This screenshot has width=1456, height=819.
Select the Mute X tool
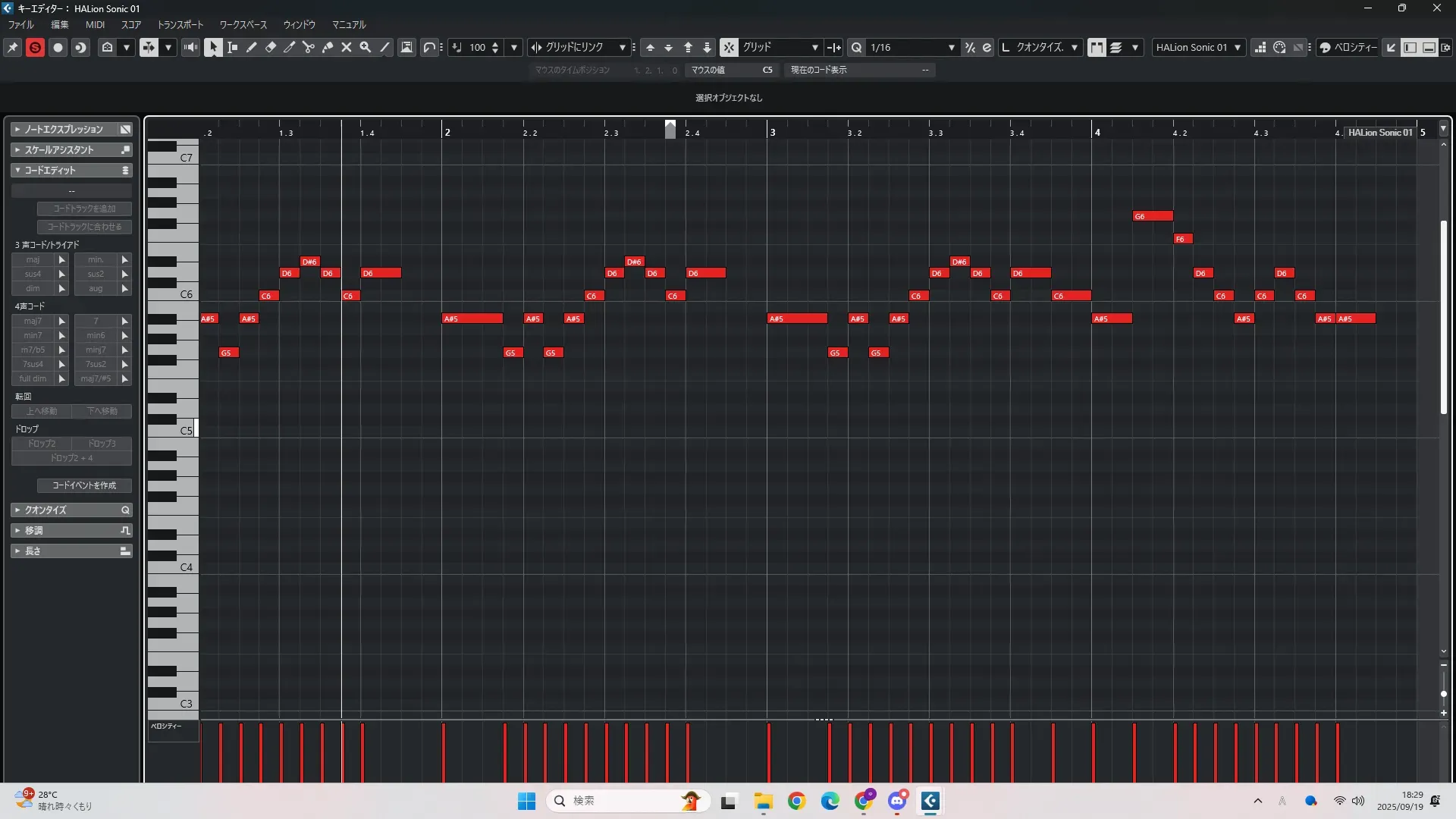pyautogui.click(x=347, y=47)
